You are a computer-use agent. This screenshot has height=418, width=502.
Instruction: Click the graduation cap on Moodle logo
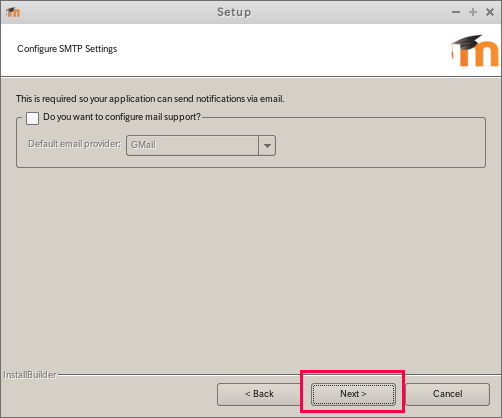pyautogui.click(x=467, y=42)
